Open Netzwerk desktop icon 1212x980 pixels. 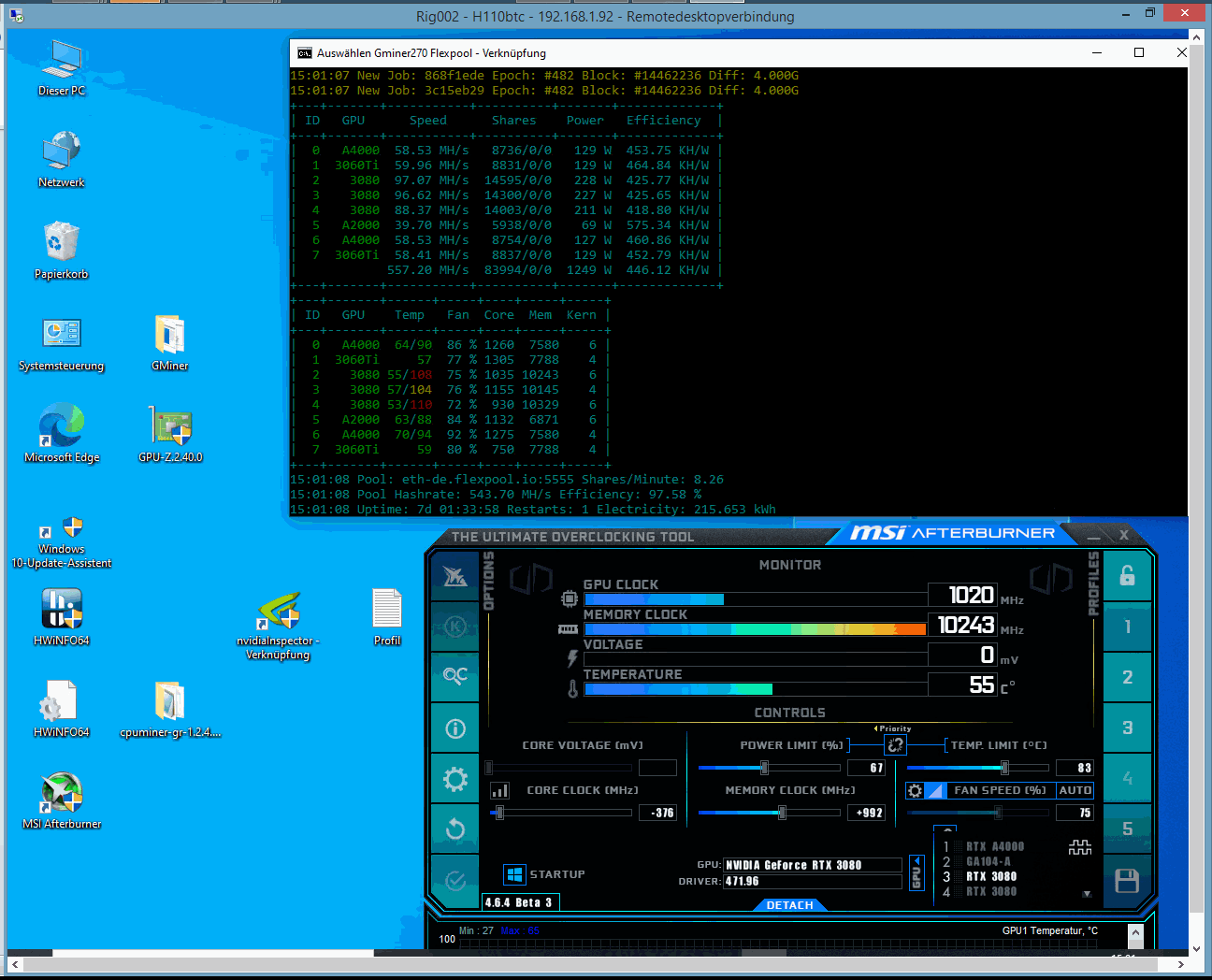coord(62,159)
